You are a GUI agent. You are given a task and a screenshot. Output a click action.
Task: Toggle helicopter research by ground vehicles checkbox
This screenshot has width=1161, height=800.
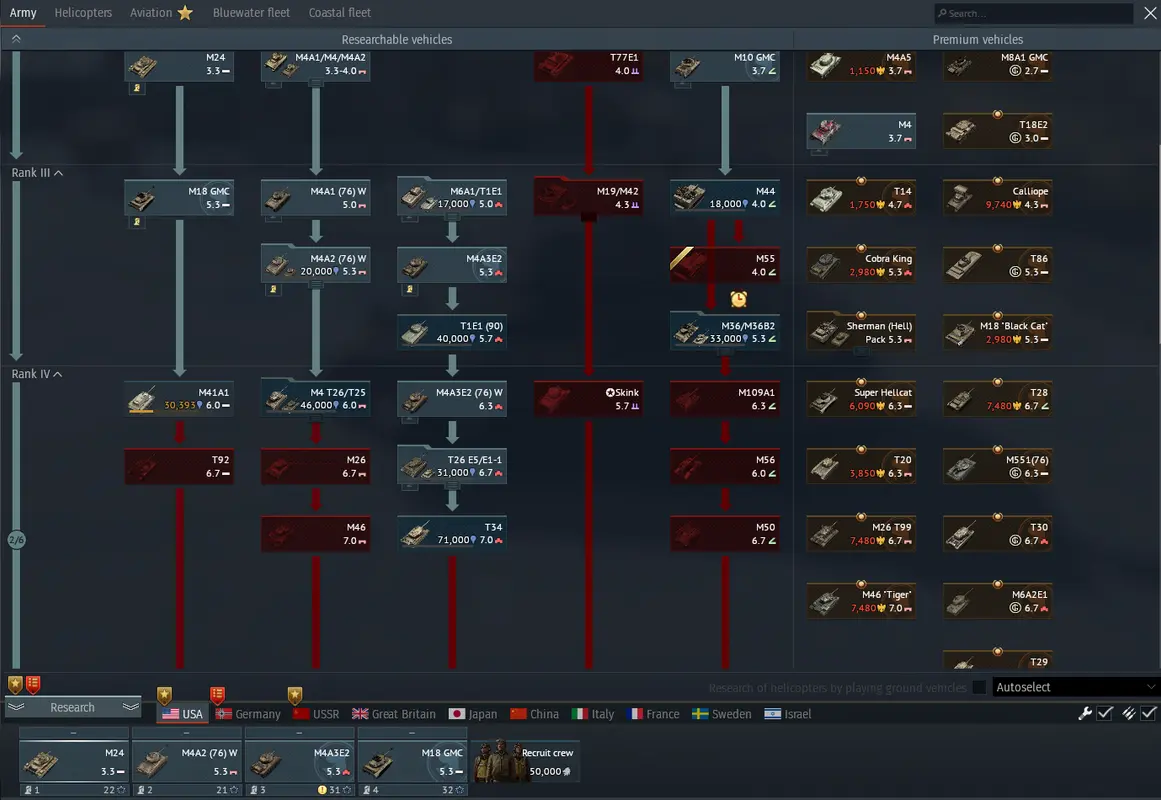(979, 687)
